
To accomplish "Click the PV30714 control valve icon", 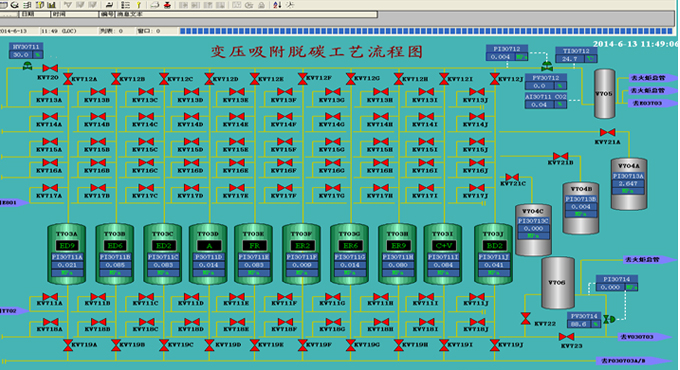I will [609, 319].
